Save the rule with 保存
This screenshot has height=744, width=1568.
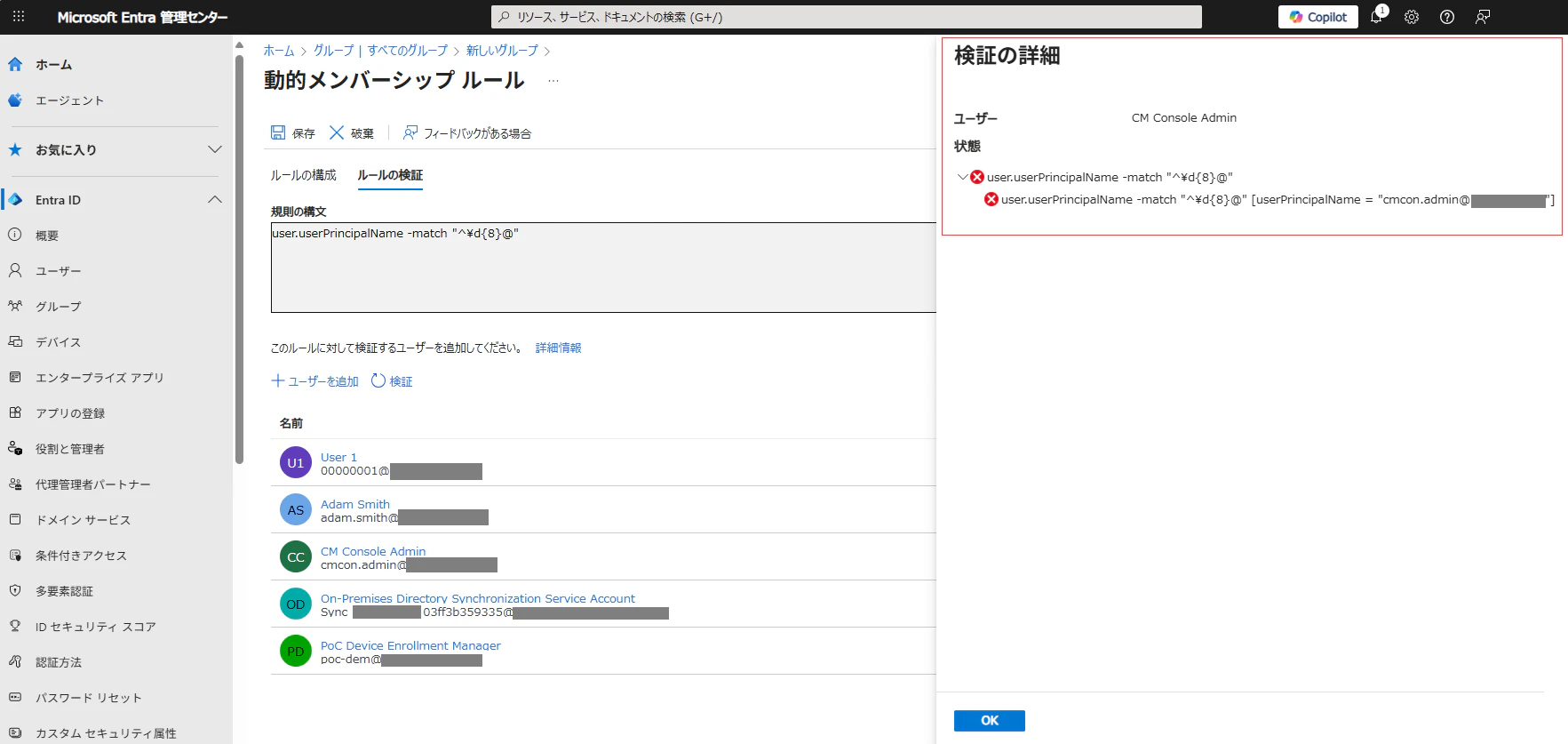293,133
